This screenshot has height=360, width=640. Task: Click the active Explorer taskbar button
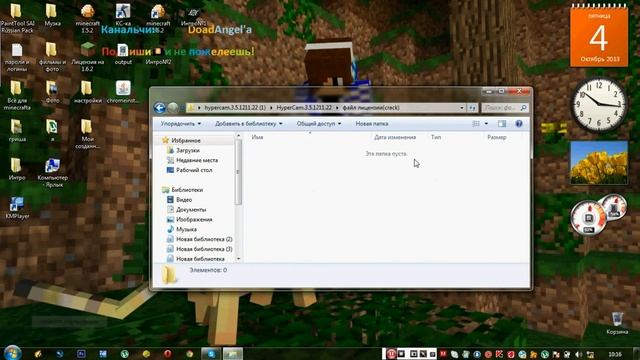click(x=233, y=353)
